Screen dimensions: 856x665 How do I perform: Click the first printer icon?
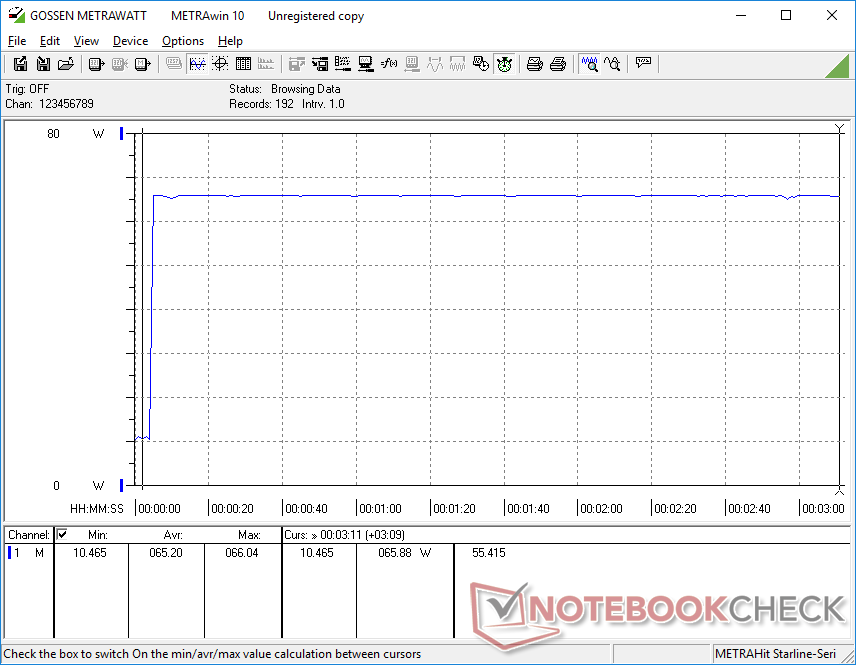[535, 64]
